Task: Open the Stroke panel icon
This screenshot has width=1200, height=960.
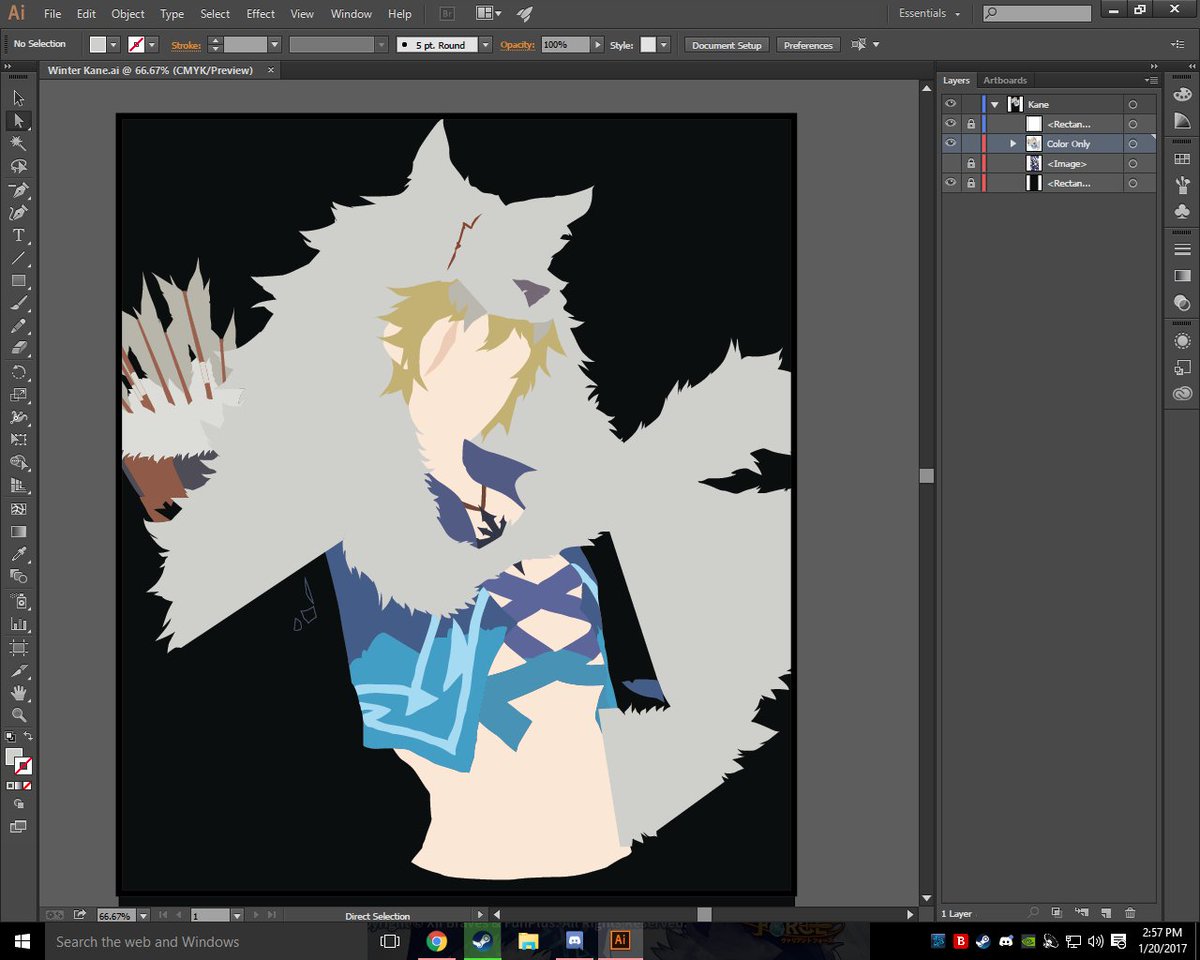Action: click(1182, 249)
